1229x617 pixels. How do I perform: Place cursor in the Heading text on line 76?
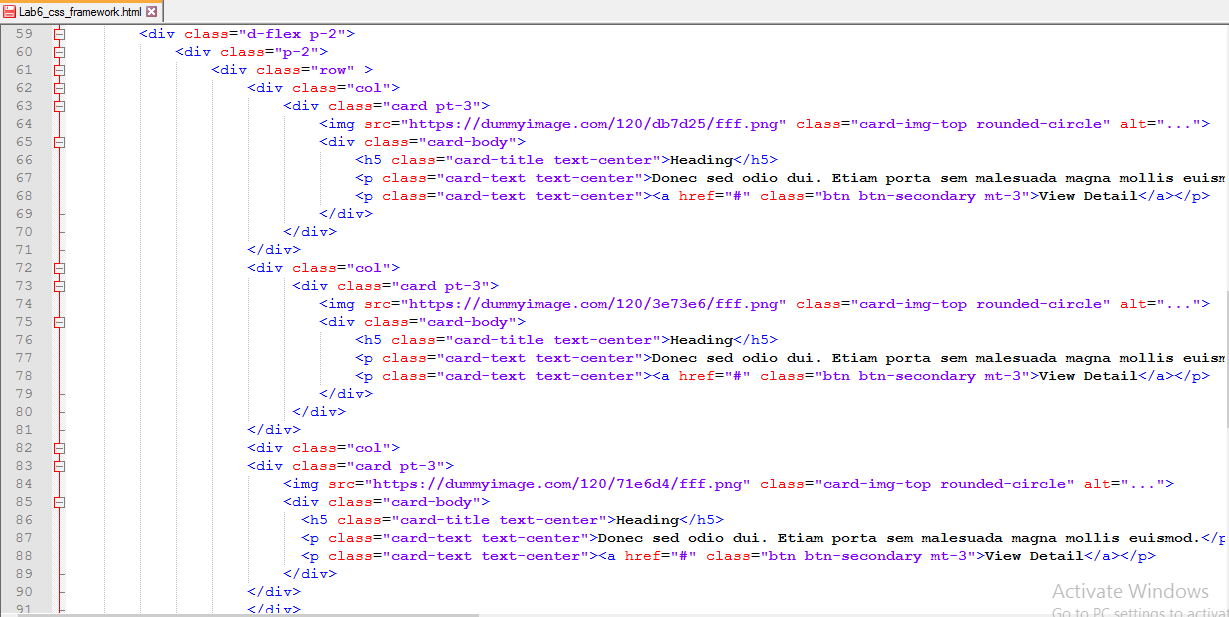pyautogui.click(x=700, y=339)
